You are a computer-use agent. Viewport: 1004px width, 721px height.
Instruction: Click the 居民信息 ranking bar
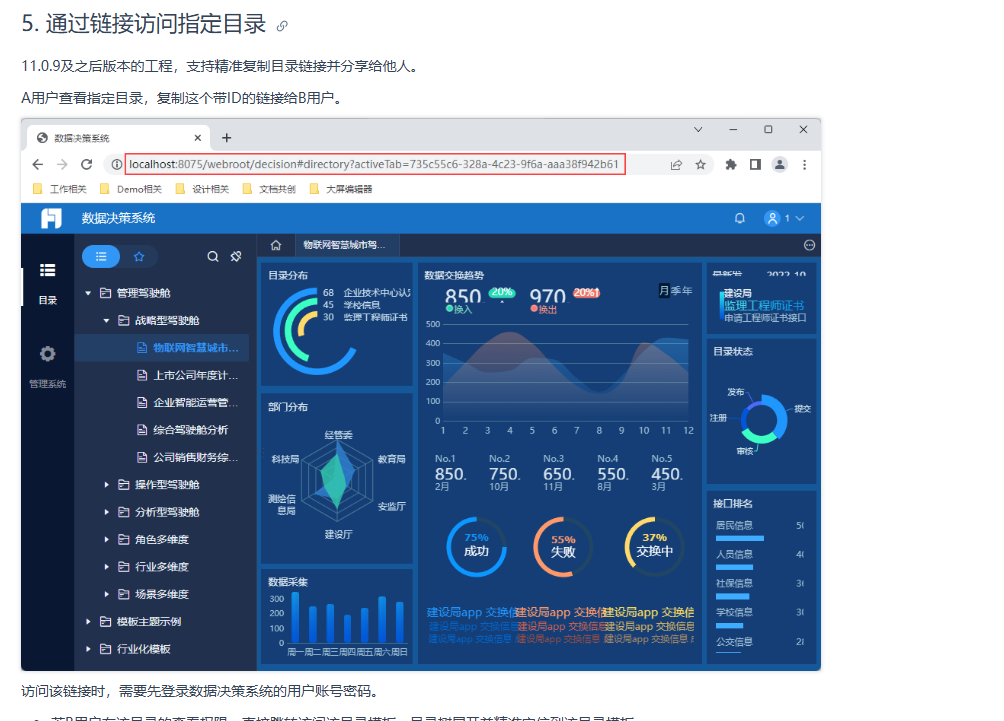point(740,539)
